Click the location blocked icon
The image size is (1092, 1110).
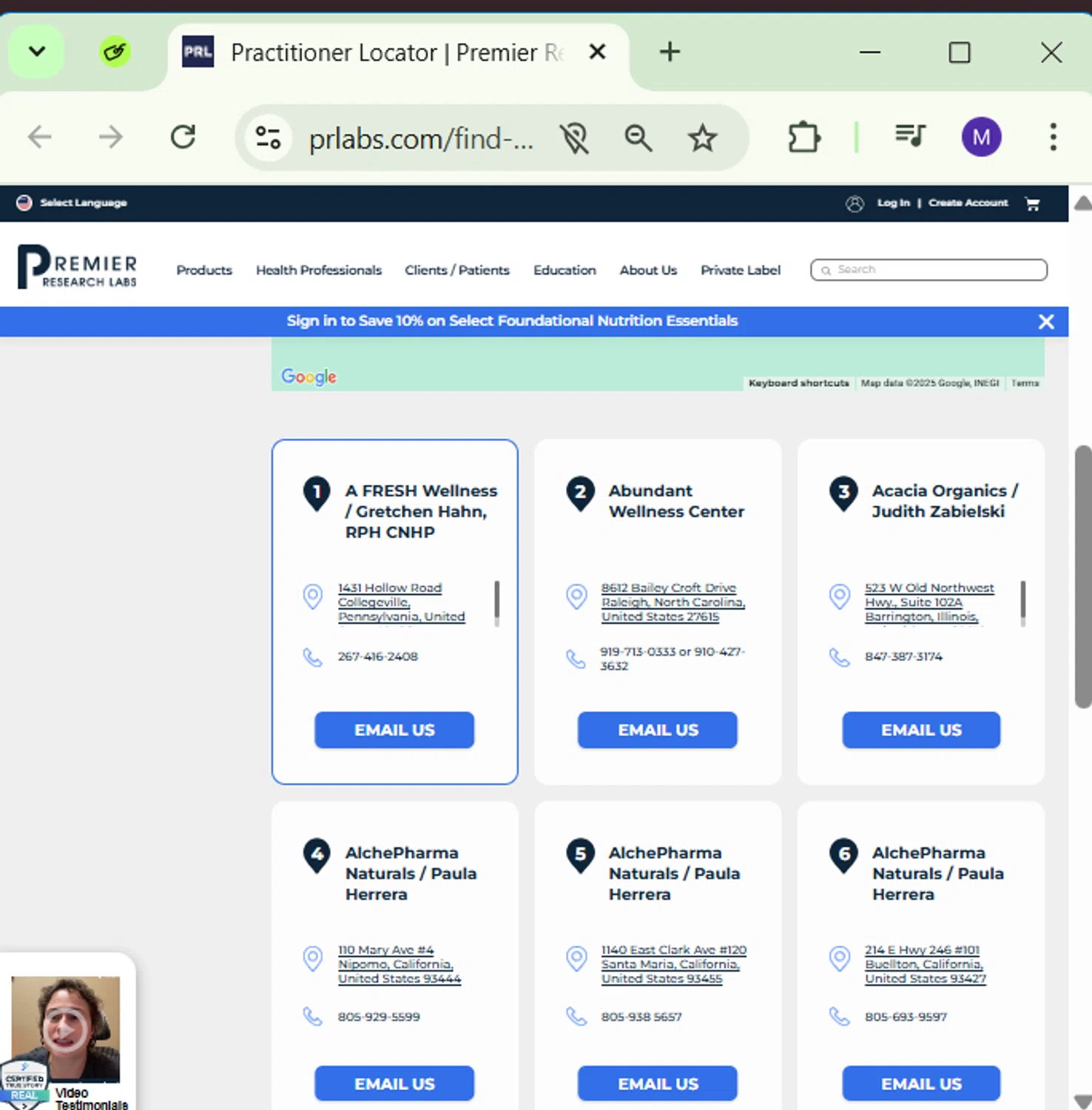tap(574, 138)
